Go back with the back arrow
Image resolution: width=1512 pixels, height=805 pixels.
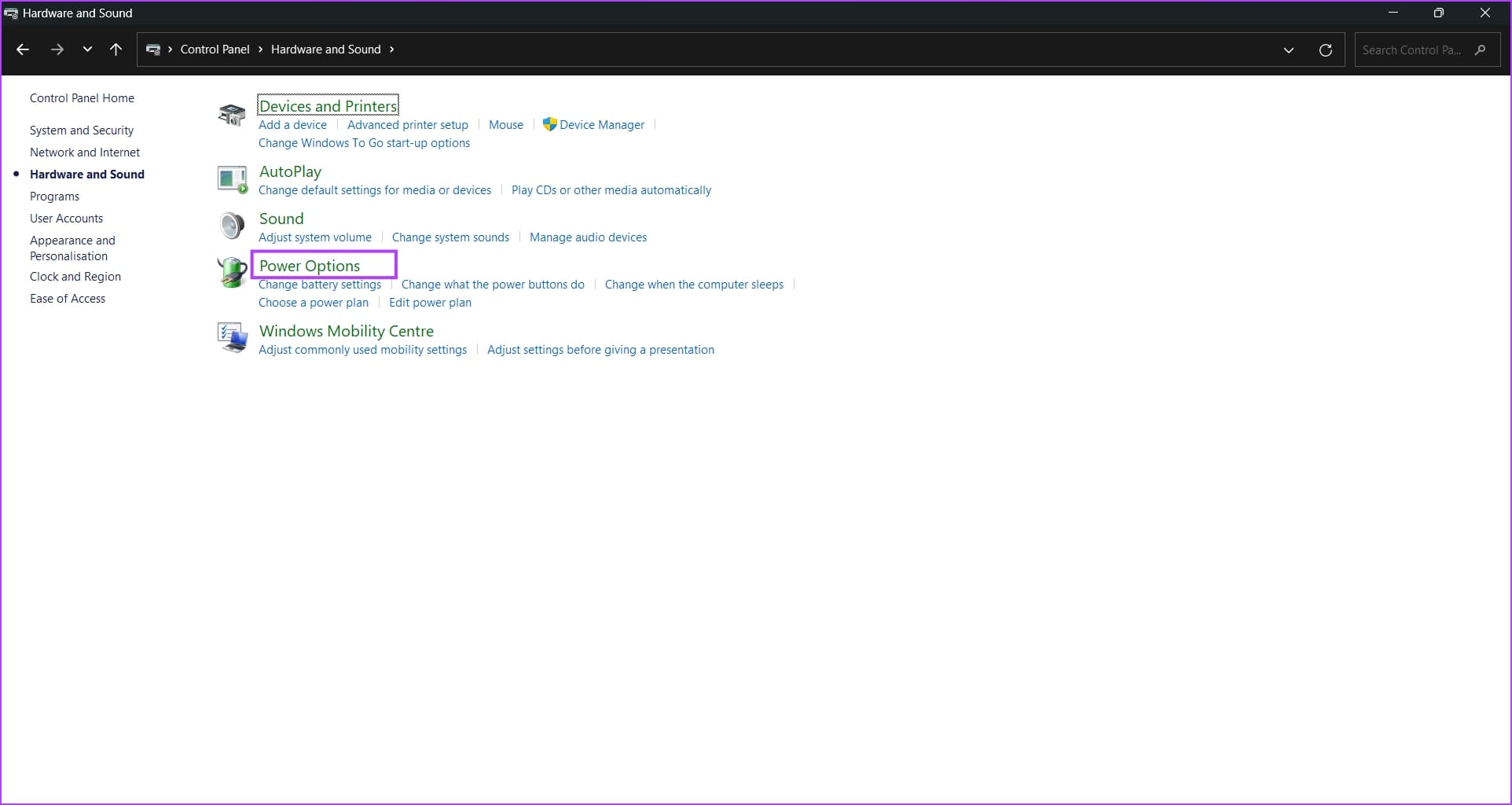click(x=23, y=50)
